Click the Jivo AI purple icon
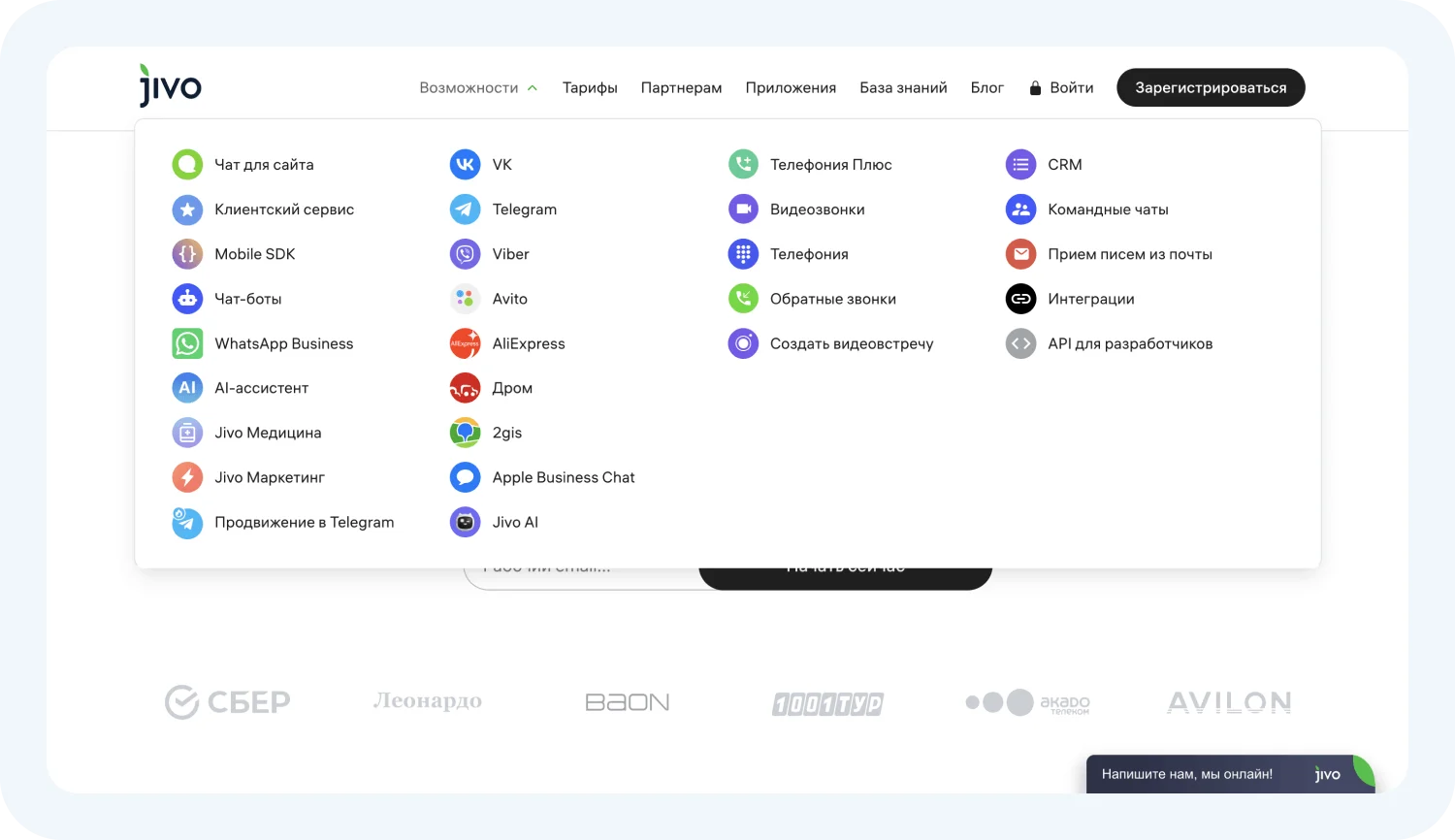 tap(466, 522)
